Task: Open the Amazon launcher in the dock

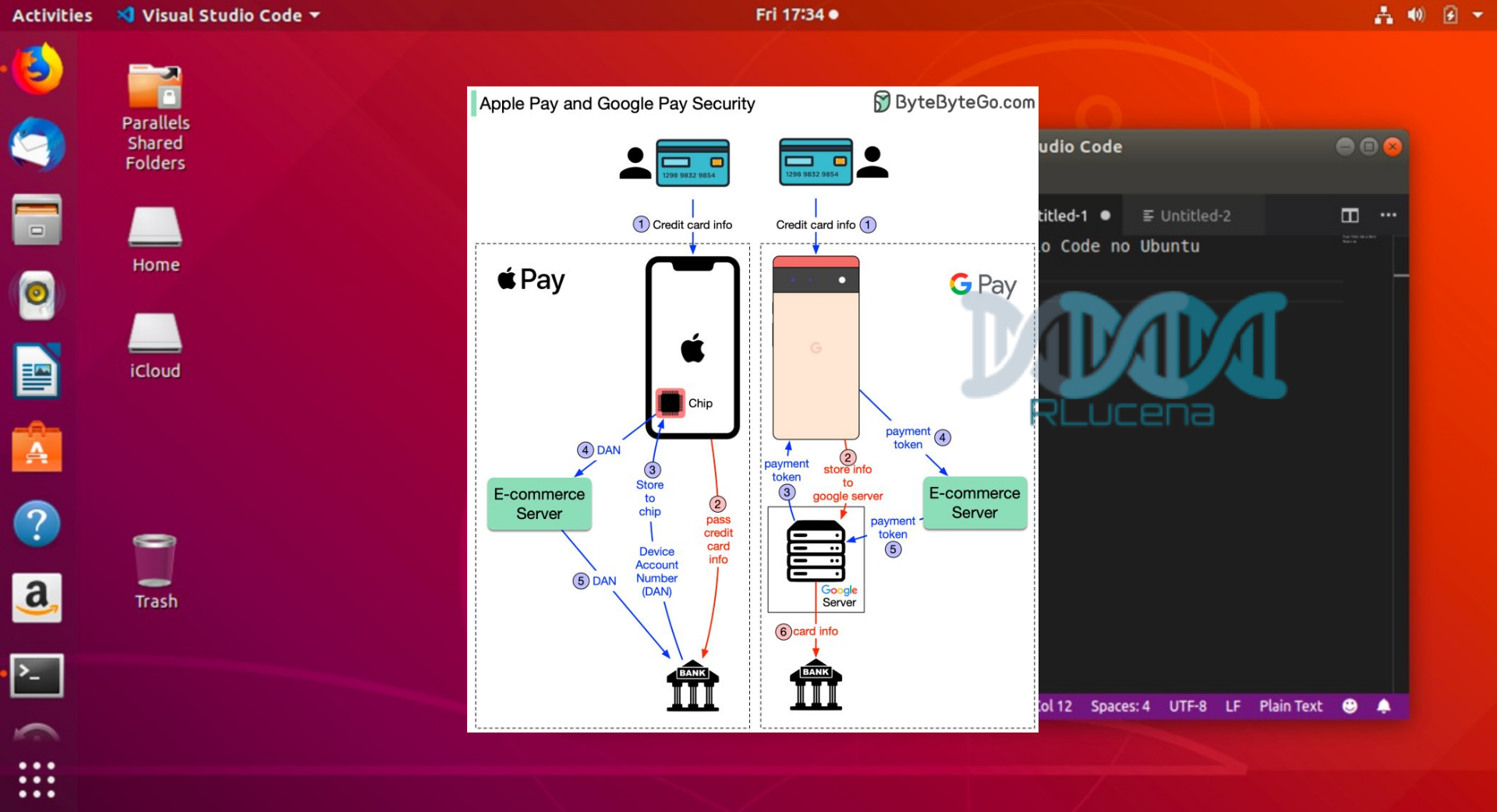Action: click(37, 598)
